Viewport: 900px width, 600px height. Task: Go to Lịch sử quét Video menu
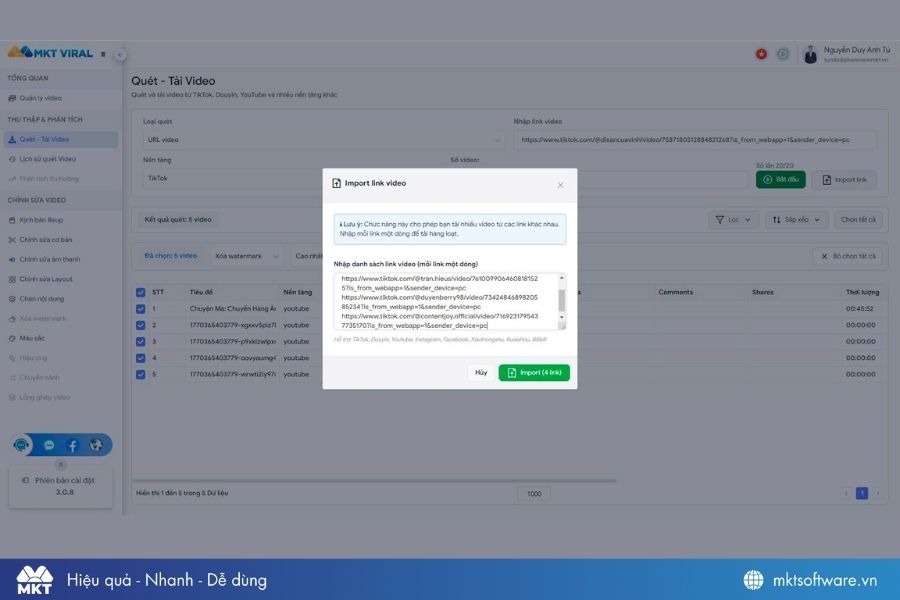click(x=47, y=159)
